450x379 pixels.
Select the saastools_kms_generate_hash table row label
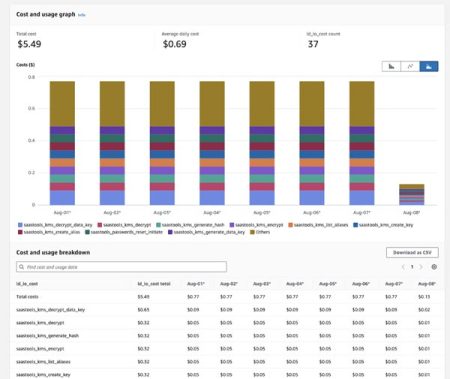click(47, 336)
